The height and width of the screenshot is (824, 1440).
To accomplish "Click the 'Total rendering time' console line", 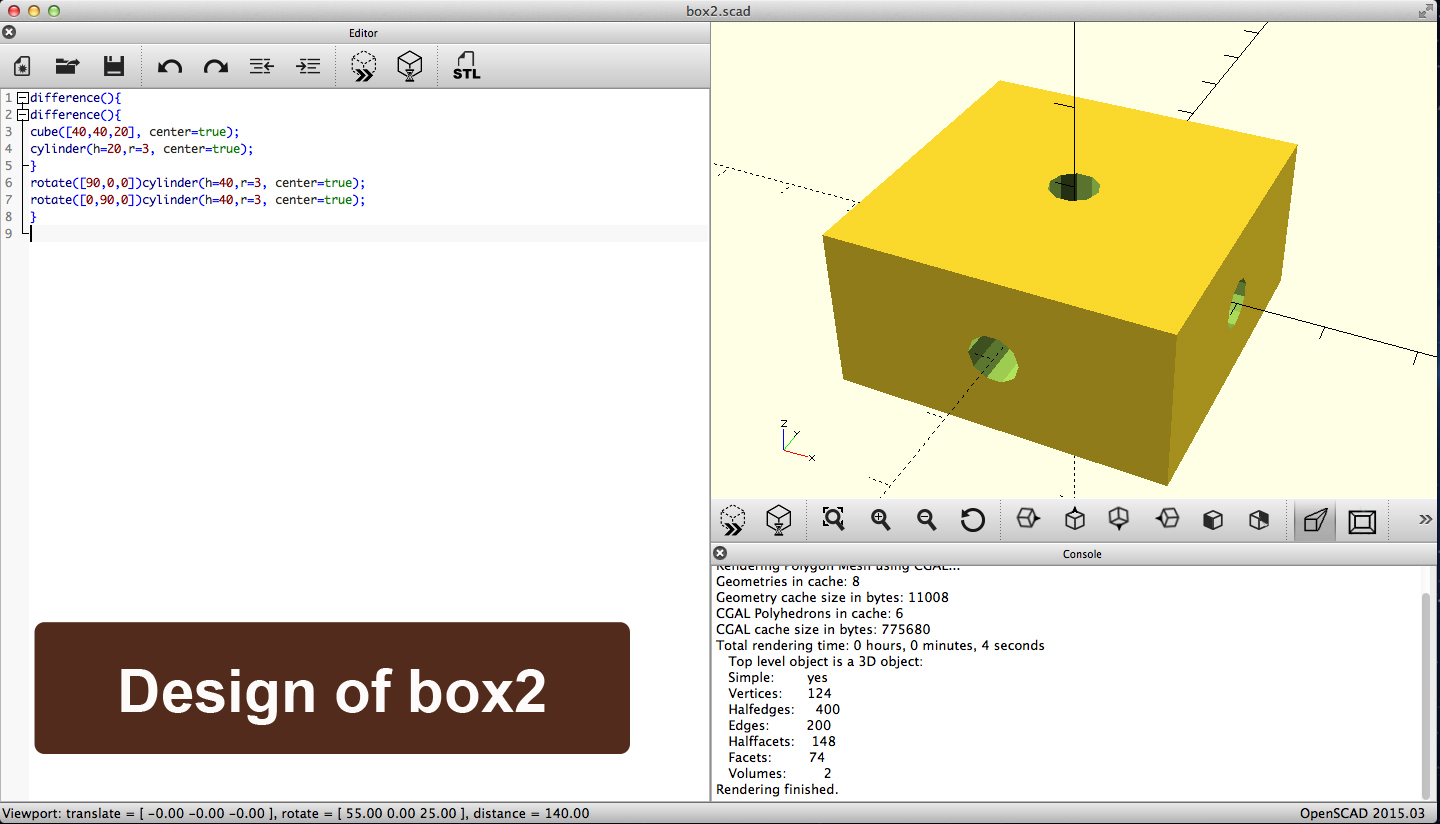I will click(x=880, y=645).
